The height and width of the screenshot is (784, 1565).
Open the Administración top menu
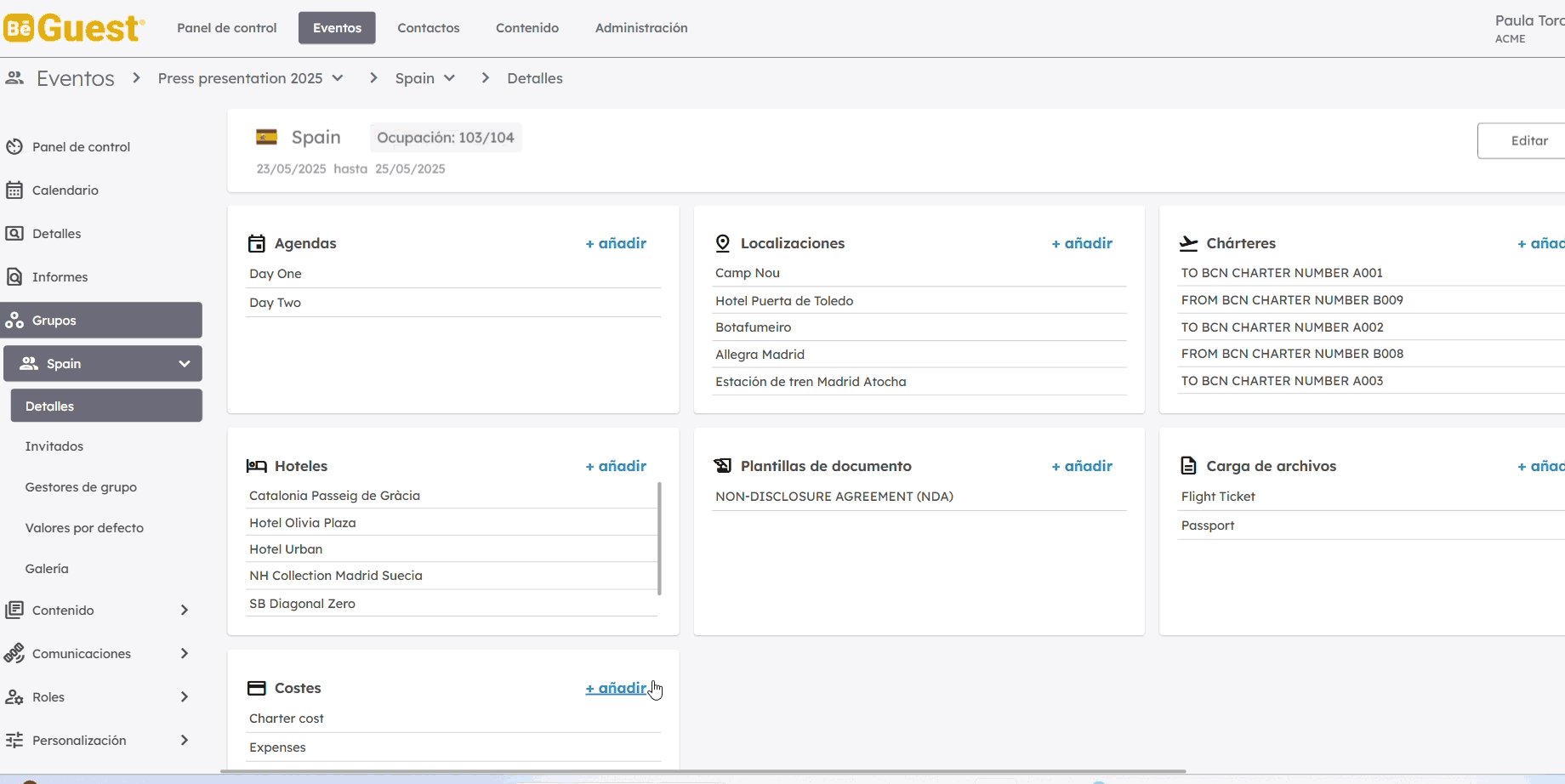coord(641,28)
